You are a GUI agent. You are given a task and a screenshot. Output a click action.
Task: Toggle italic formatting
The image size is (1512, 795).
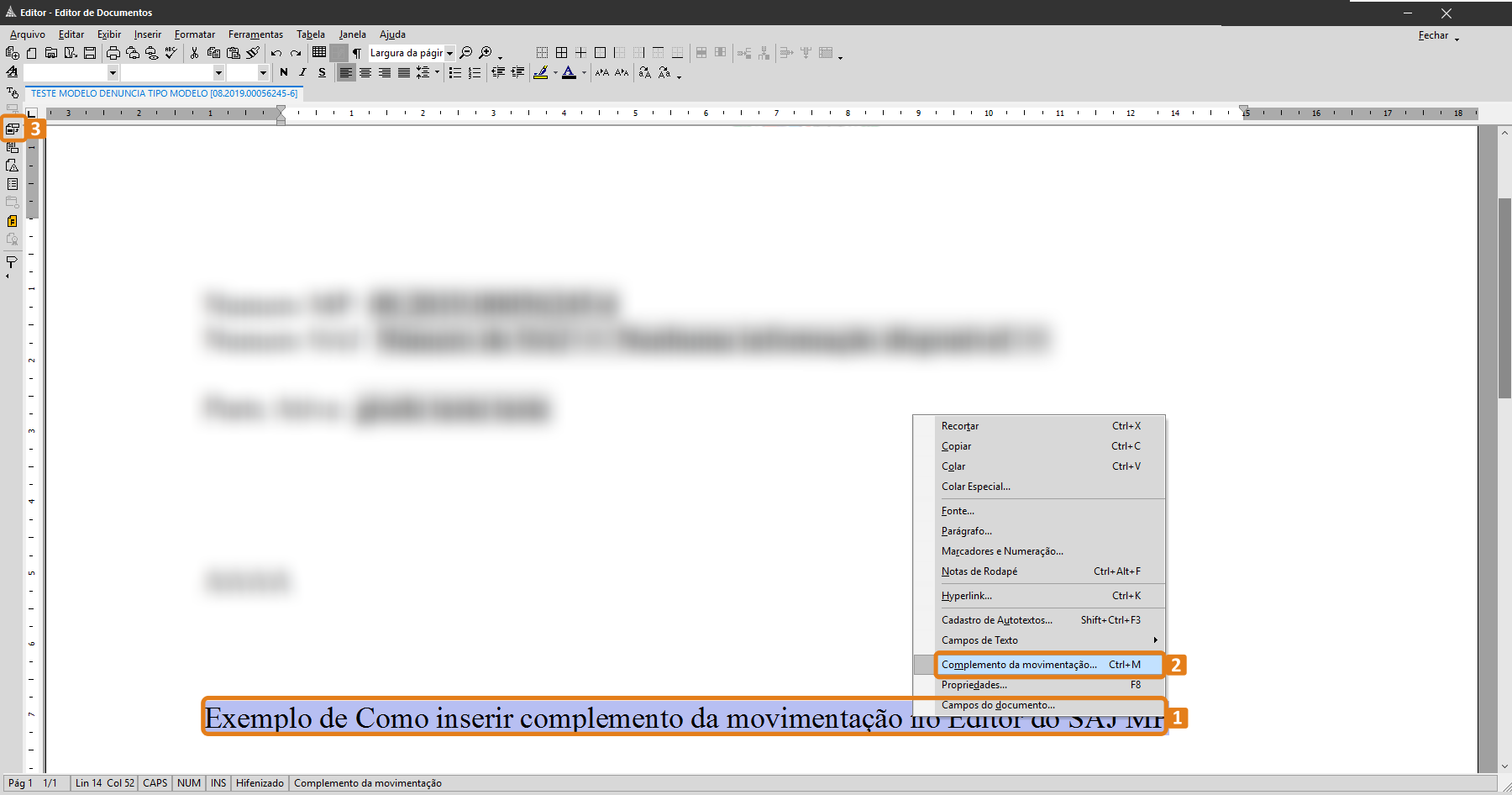point(302,73)
